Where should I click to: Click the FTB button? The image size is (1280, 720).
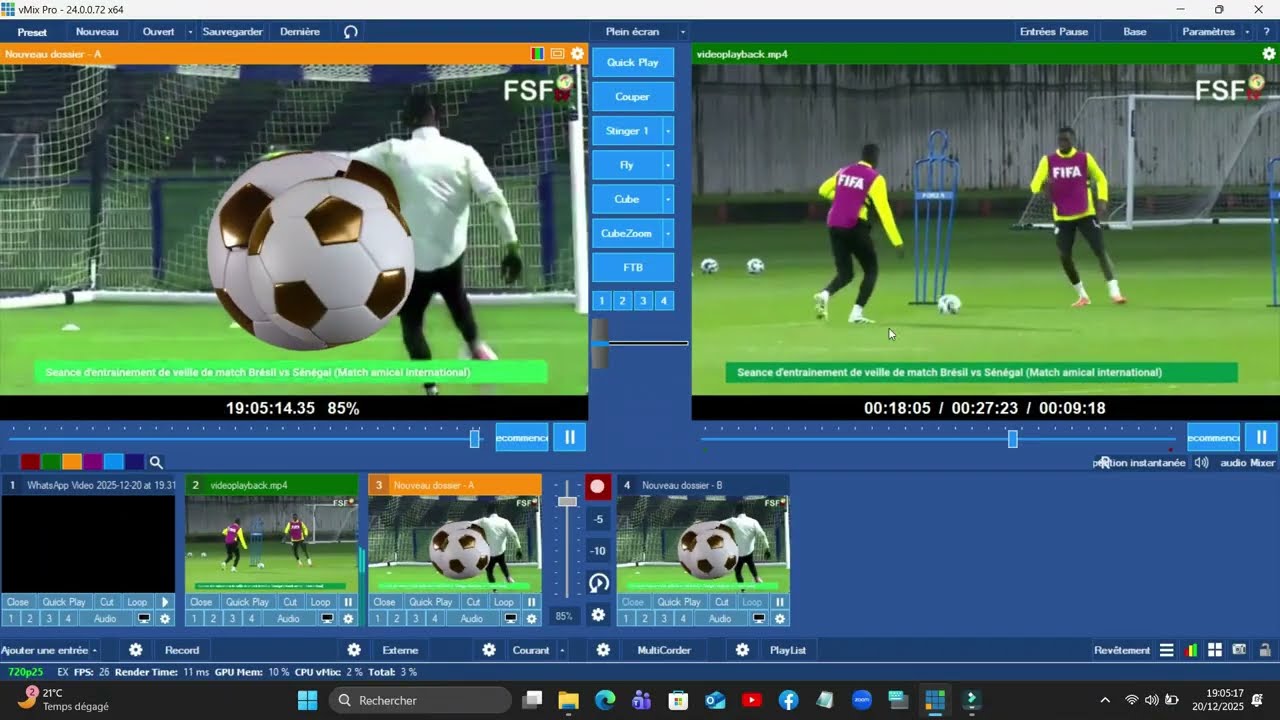(633, 267)
